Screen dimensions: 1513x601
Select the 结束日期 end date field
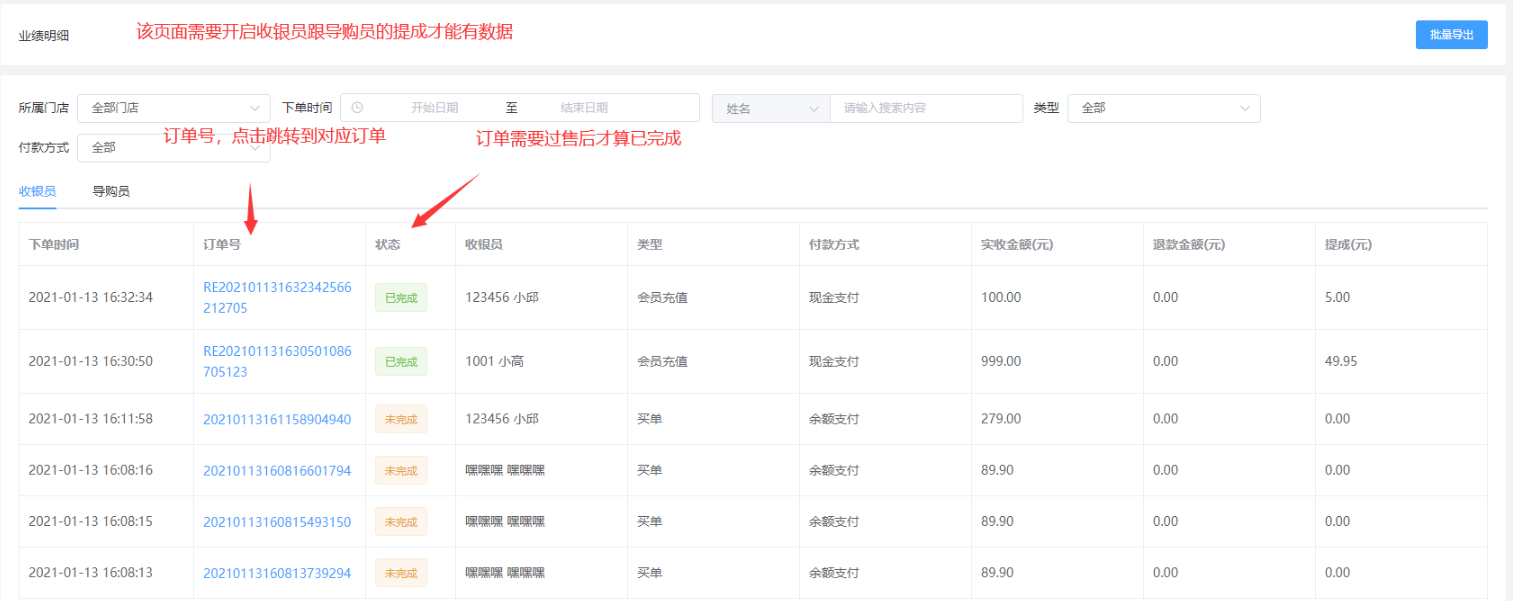click(584, 108)
